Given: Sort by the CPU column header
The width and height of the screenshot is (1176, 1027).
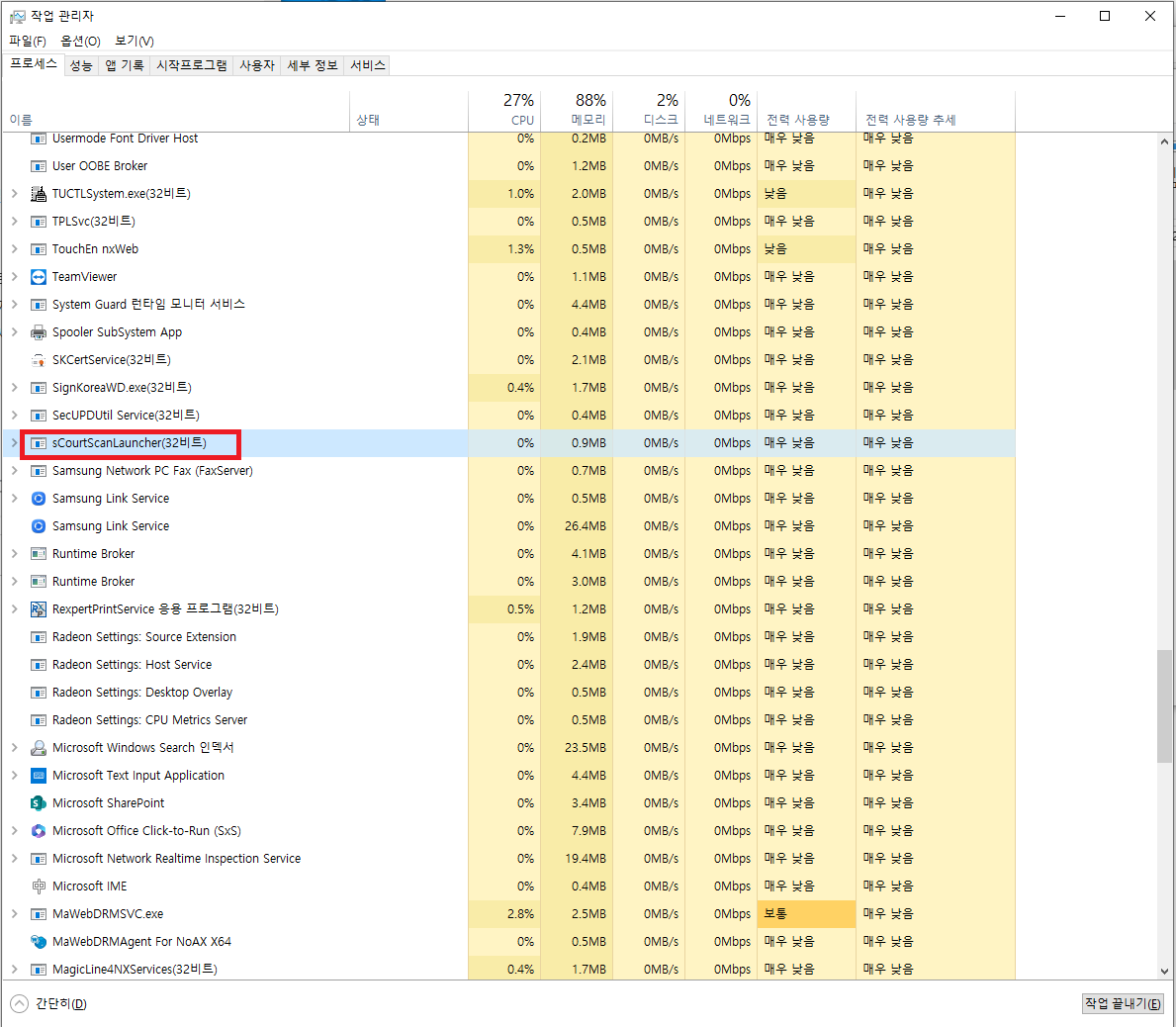Looking at the screenshot, I should (504, 111).
